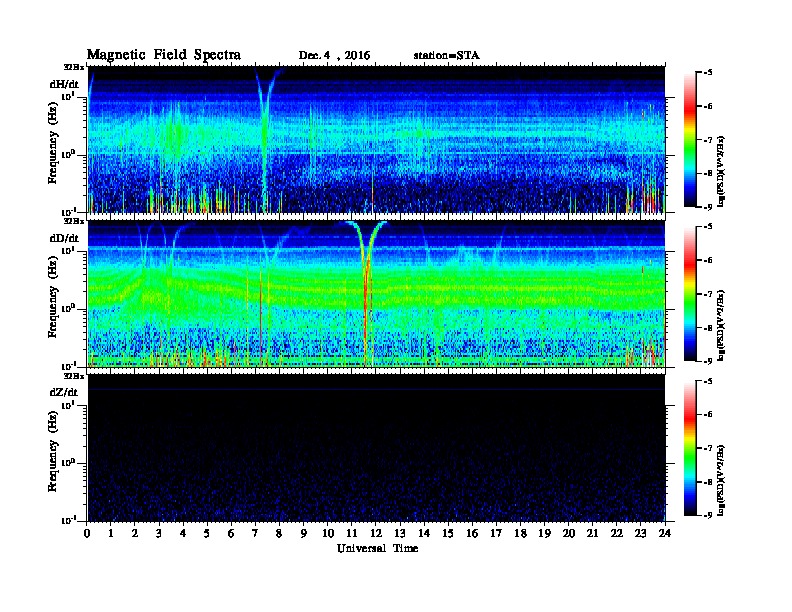792x612 pixels.
Task: Click hour tick label "20" on the time axis
Action: 569,533
